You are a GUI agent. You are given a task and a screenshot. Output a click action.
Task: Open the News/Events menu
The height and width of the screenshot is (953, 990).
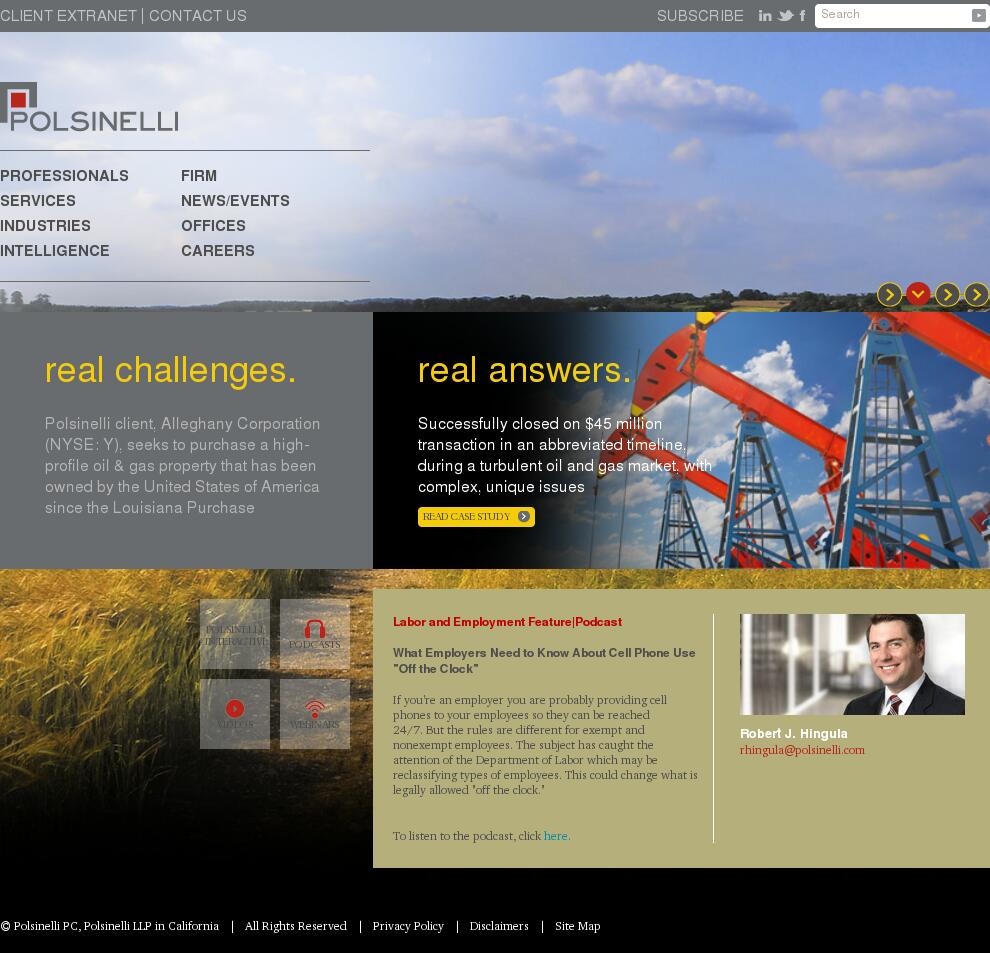[x=236, y=201]
